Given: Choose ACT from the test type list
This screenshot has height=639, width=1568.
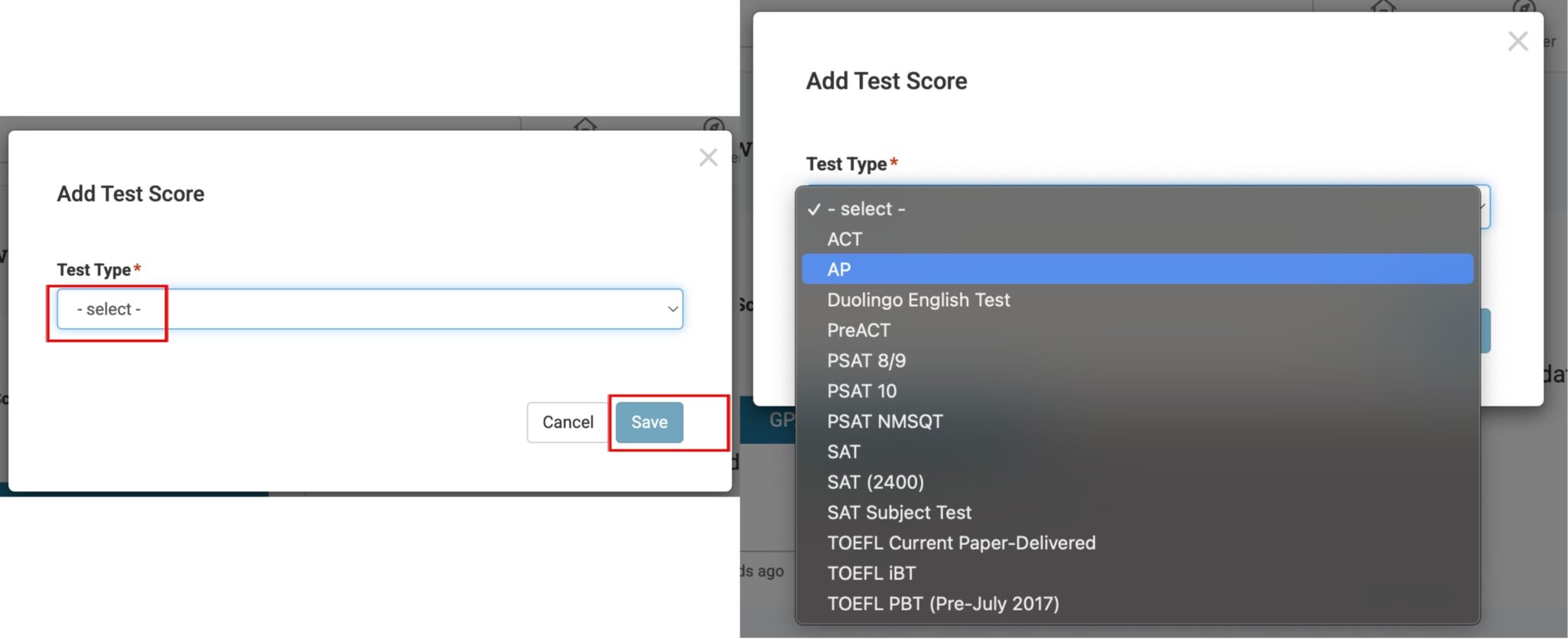Looking at the screenshot, I should pyautogui.click(x=844, y=240).
